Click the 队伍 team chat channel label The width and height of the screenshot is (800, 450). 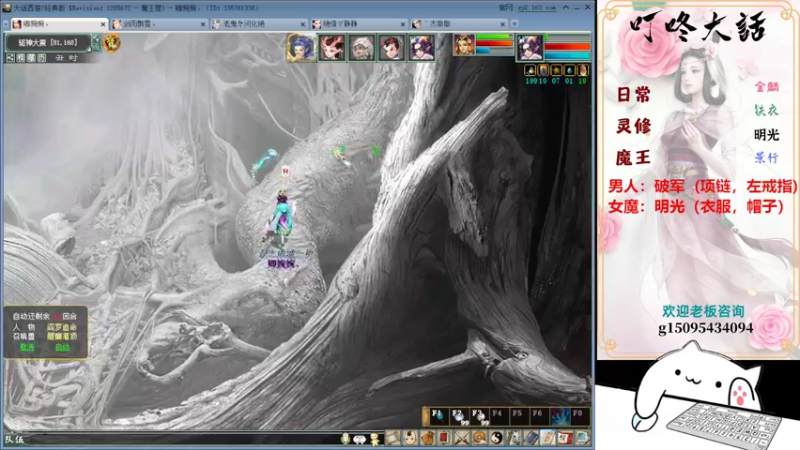14,439
